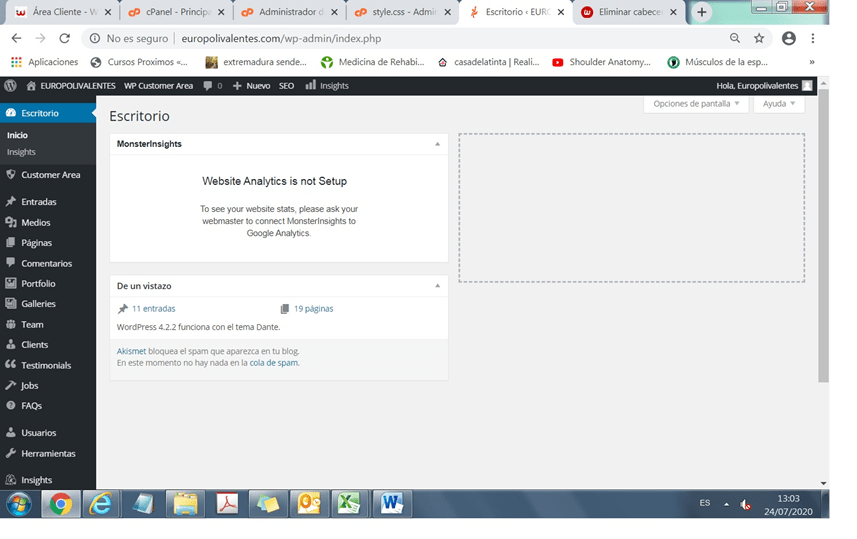857x539 pixels.
Task: Open Herramientas wrench icon in sidebar
Action: pyautogui.click(x=10, y=453)
